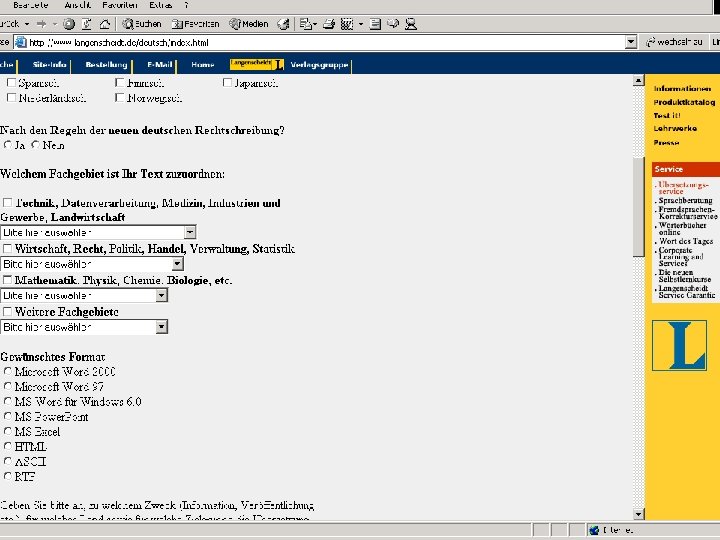Open the Lehrwerke sidebar link
This screenshot has width=720, height=540.
click(675, 129)
